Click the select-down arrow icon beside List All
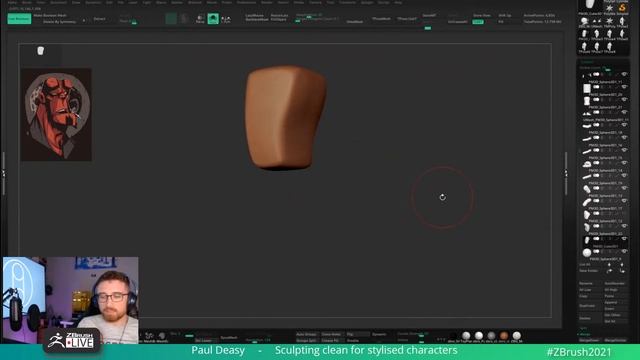The image size is (640, 360). pyautogui.click(x=622, y=264)
